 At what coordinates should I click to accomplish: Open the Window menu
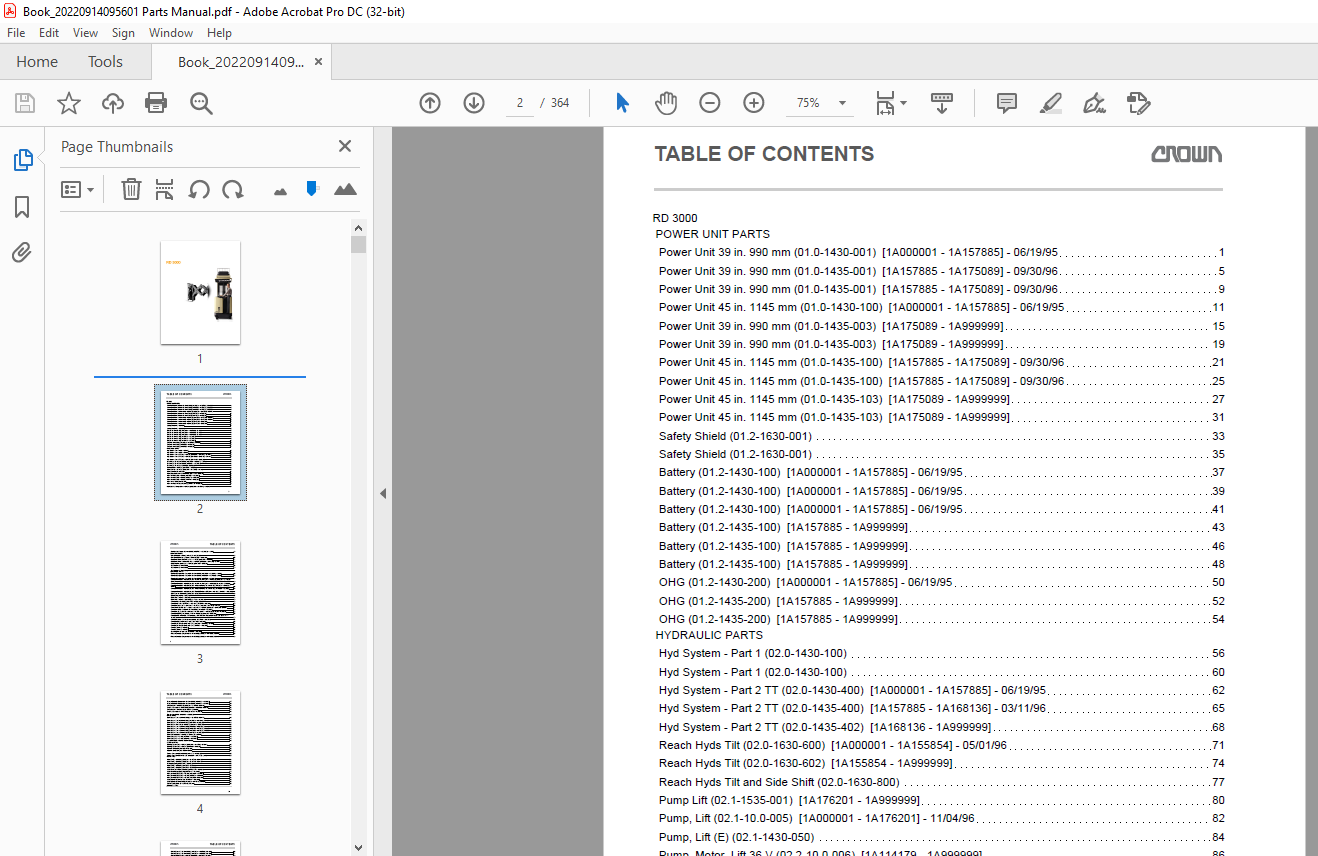point(171,33)
